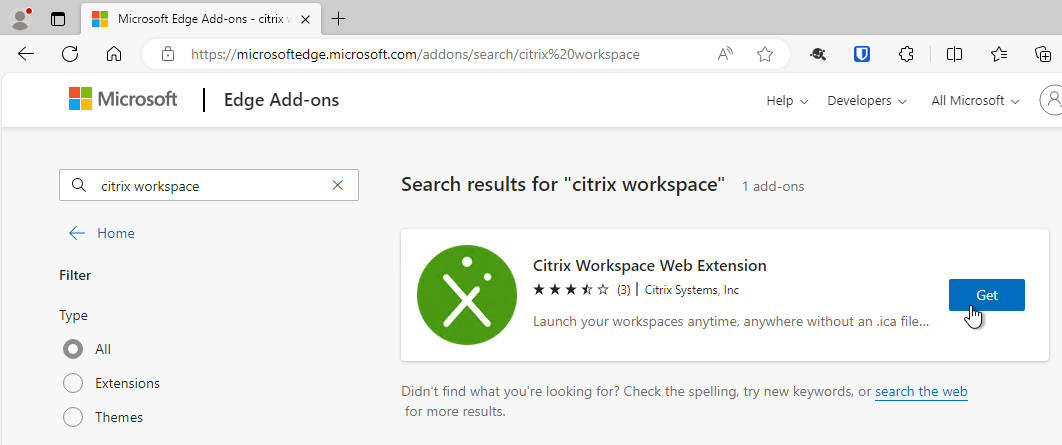The image size is (1062, 445).
Task: Expand the All Microsoft dropdown
Action: click(975, 101)
